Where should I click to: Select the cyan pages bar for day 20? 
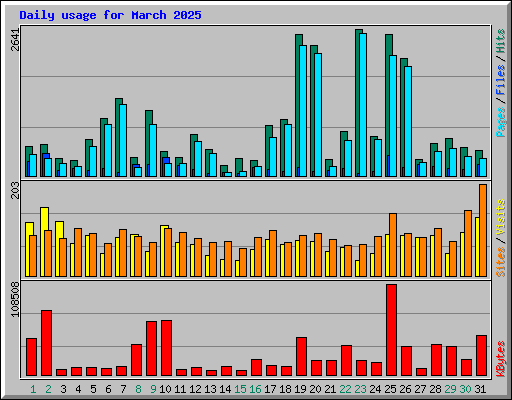[318, 115]
